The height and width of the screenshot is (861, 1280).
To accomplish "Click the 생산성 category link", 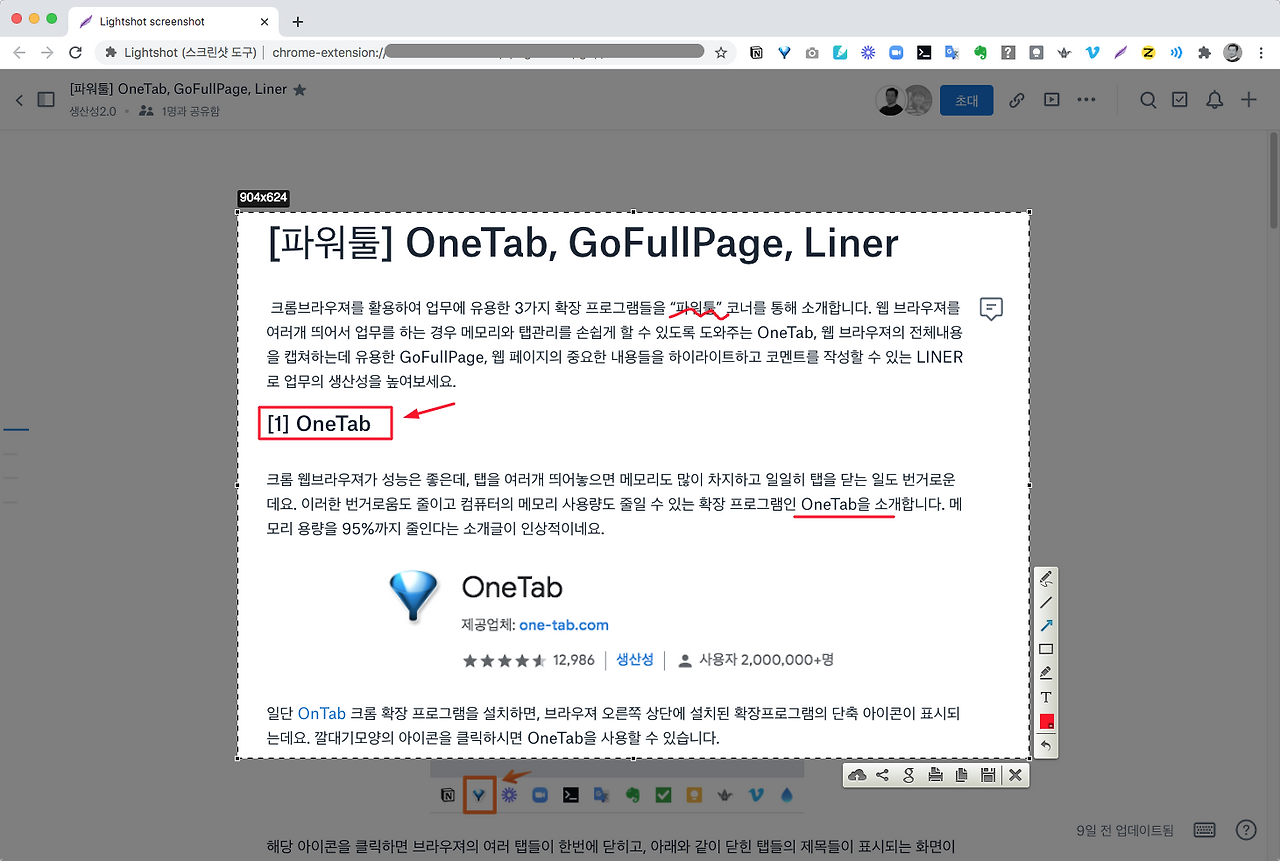I will [635, 660].
